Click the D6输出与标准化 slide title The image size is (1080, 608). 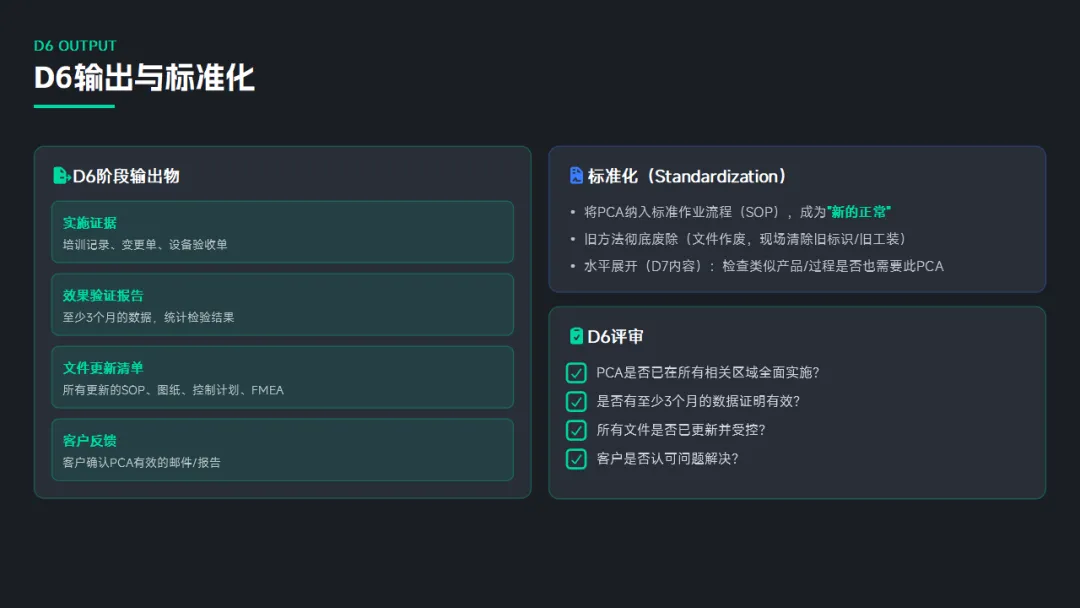pyautogui.click(x=144, y=77)
